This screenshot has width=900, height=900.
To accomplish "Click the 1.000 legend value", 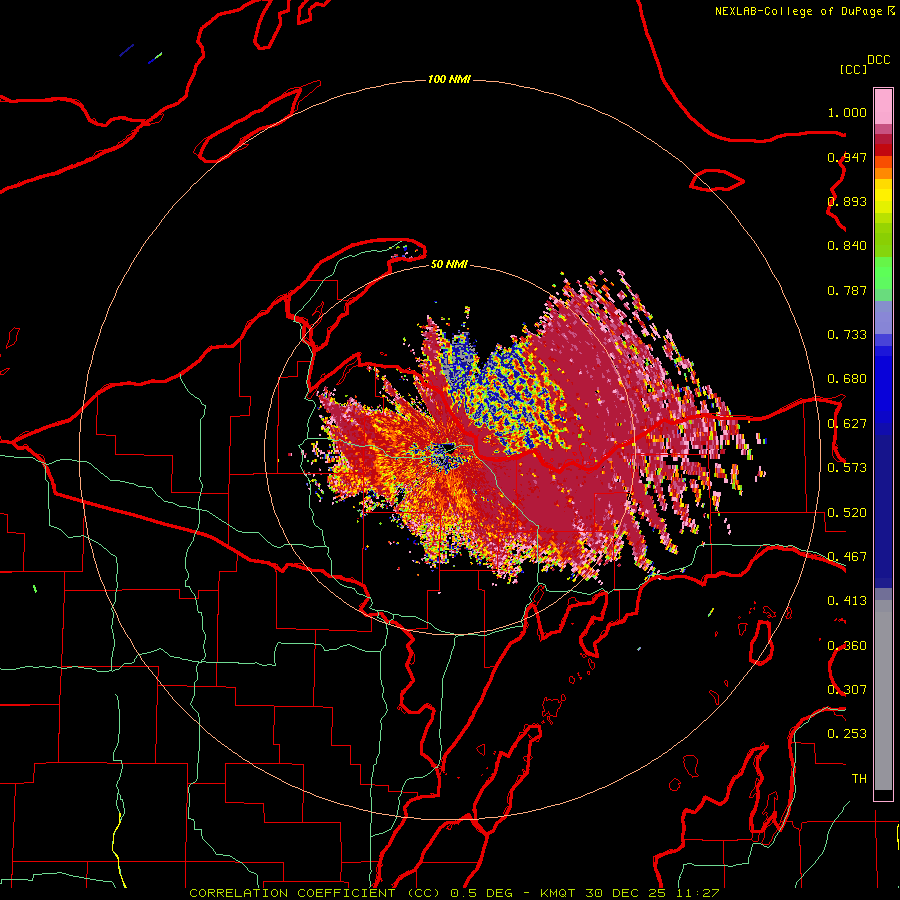I will (847, 112).
